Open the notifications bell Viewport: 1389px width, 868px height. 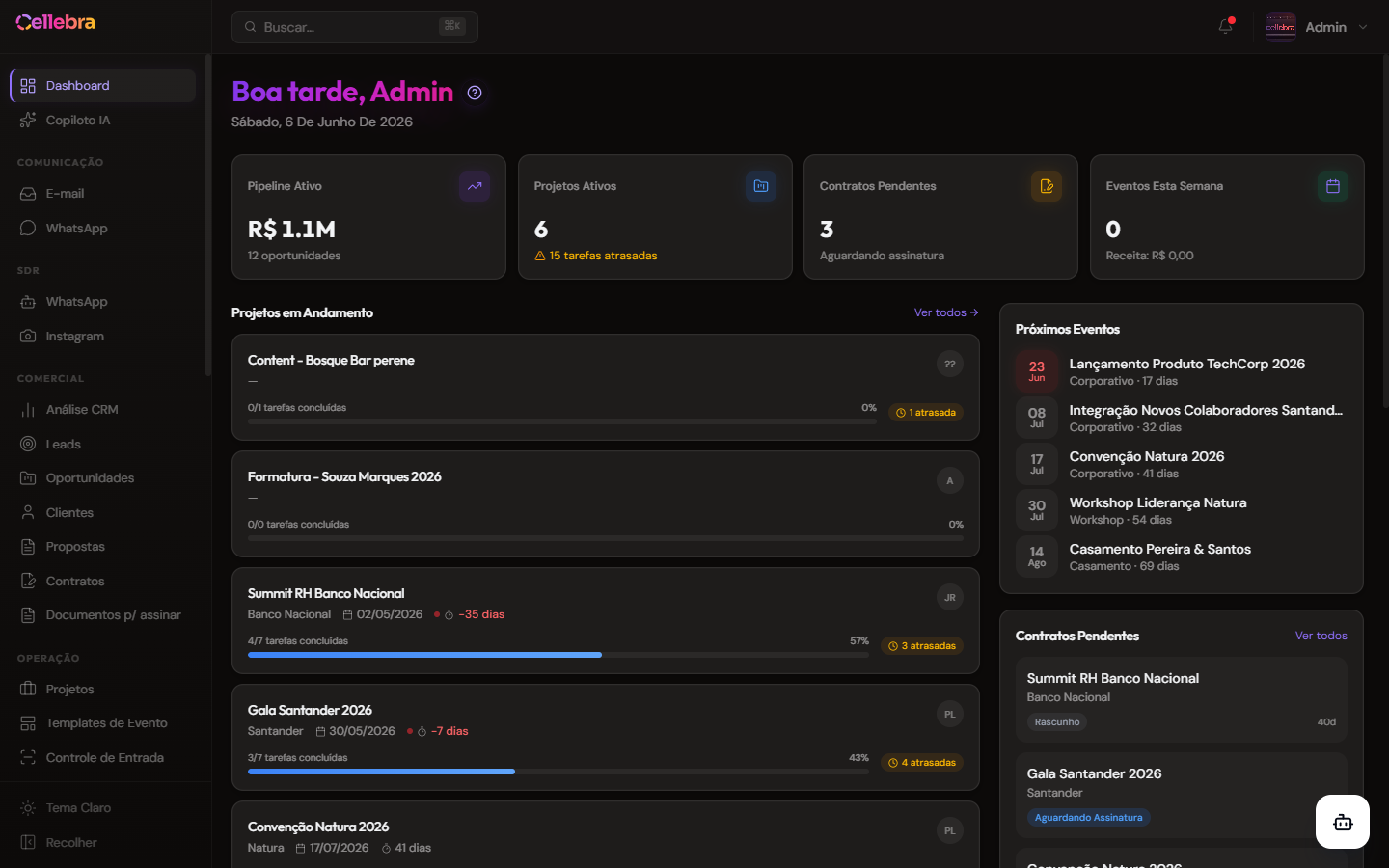click(x=1226, y=26)
